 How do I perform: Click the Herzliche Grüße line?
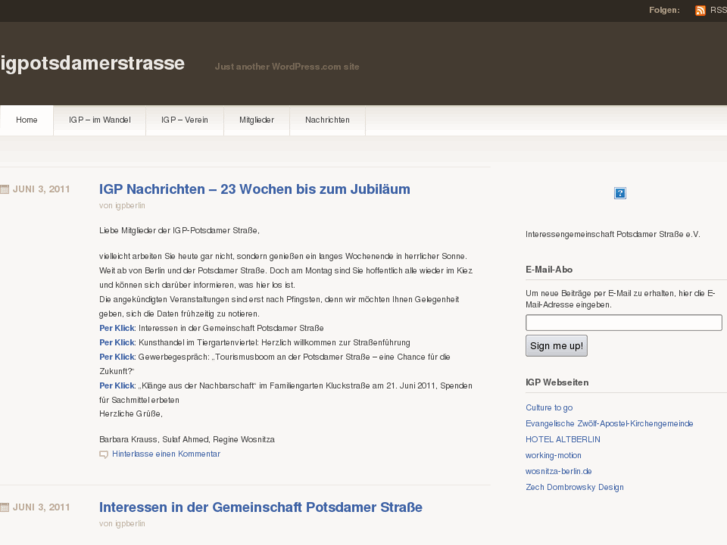[x=131, y=414]
